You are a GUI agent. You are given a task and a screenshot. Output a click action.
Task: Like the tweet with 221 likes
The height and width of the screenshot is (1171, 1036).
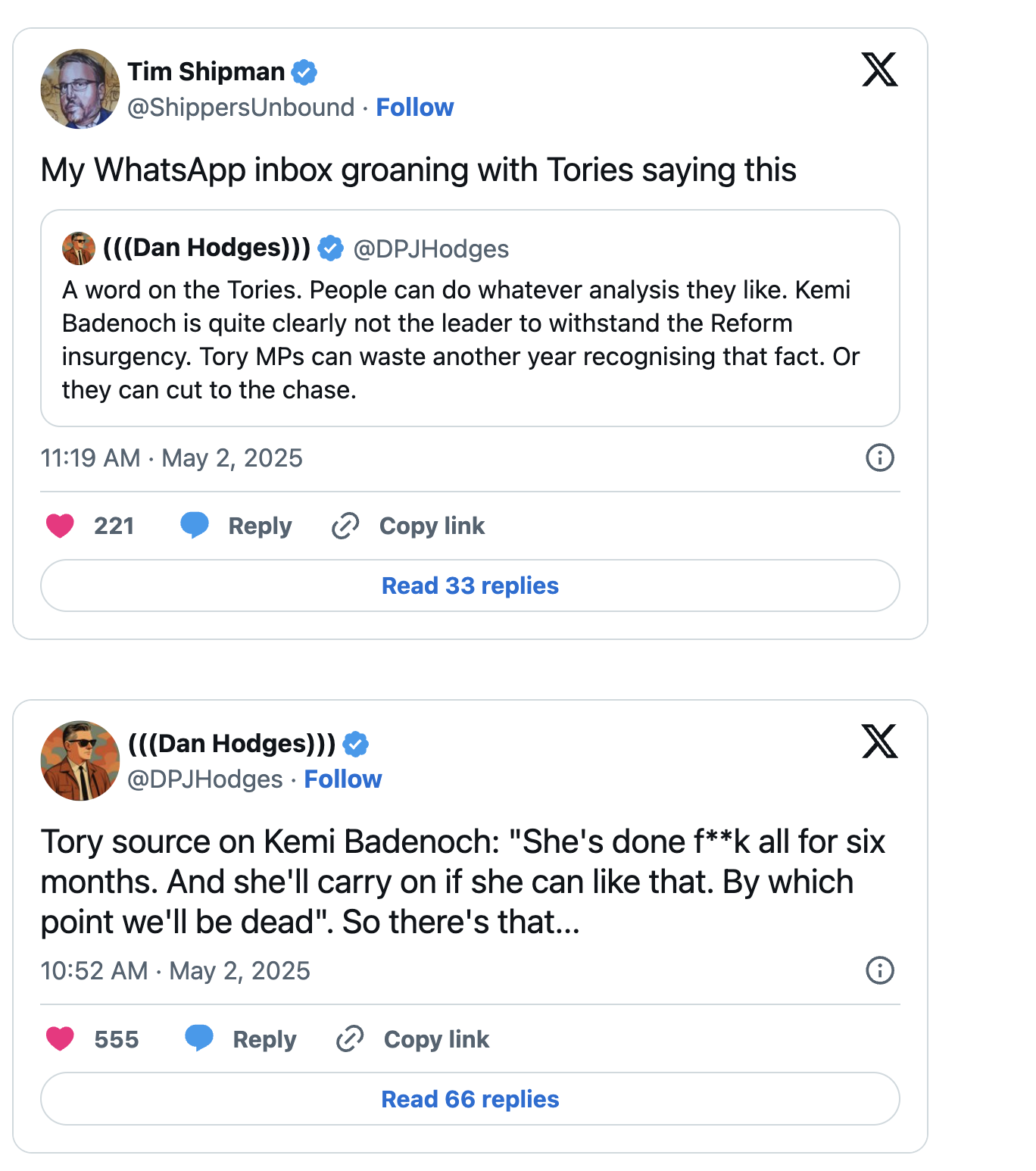click(60, 526)
